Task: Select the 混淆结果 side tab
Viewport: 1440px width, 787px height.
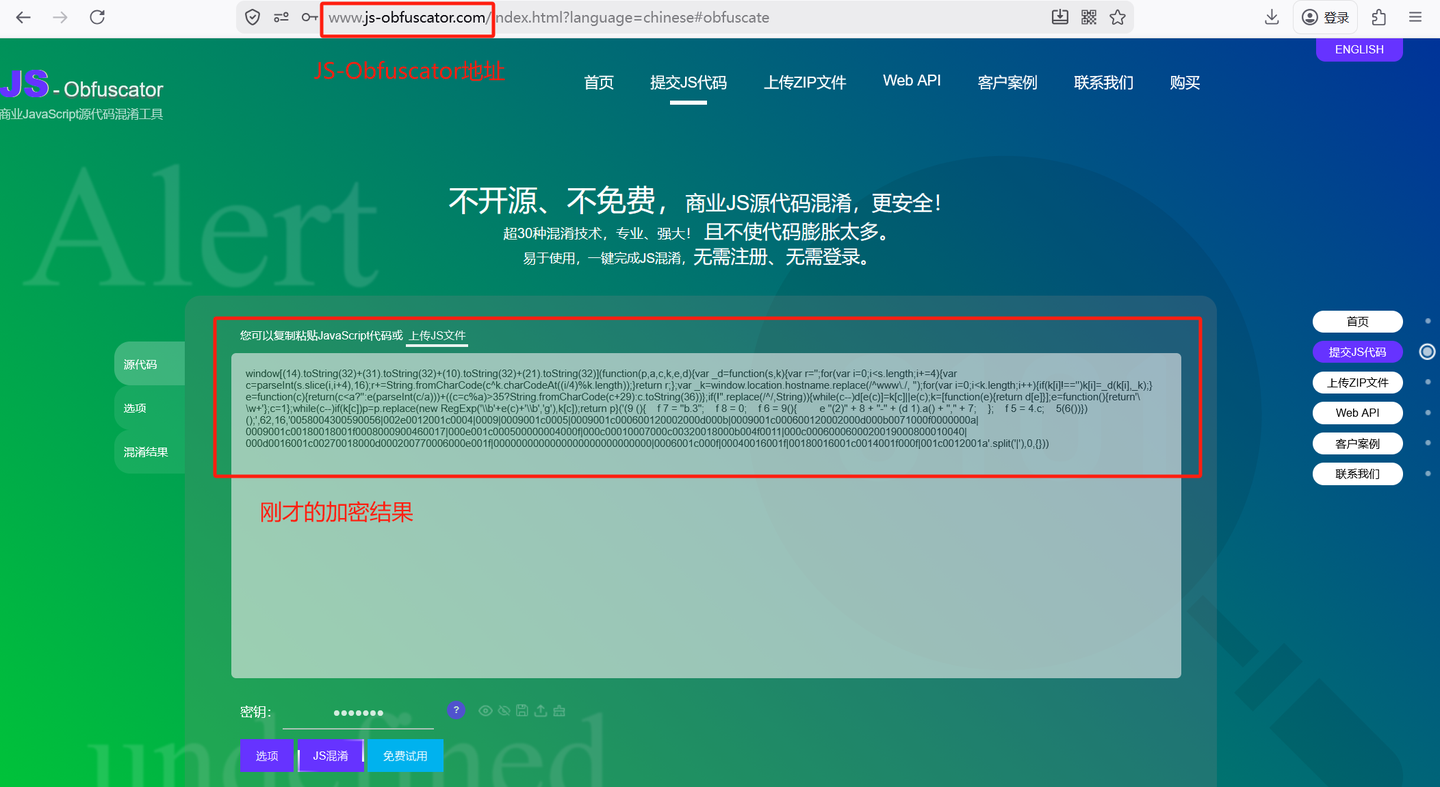Action: pyautogui.click(x=150, y=452)
